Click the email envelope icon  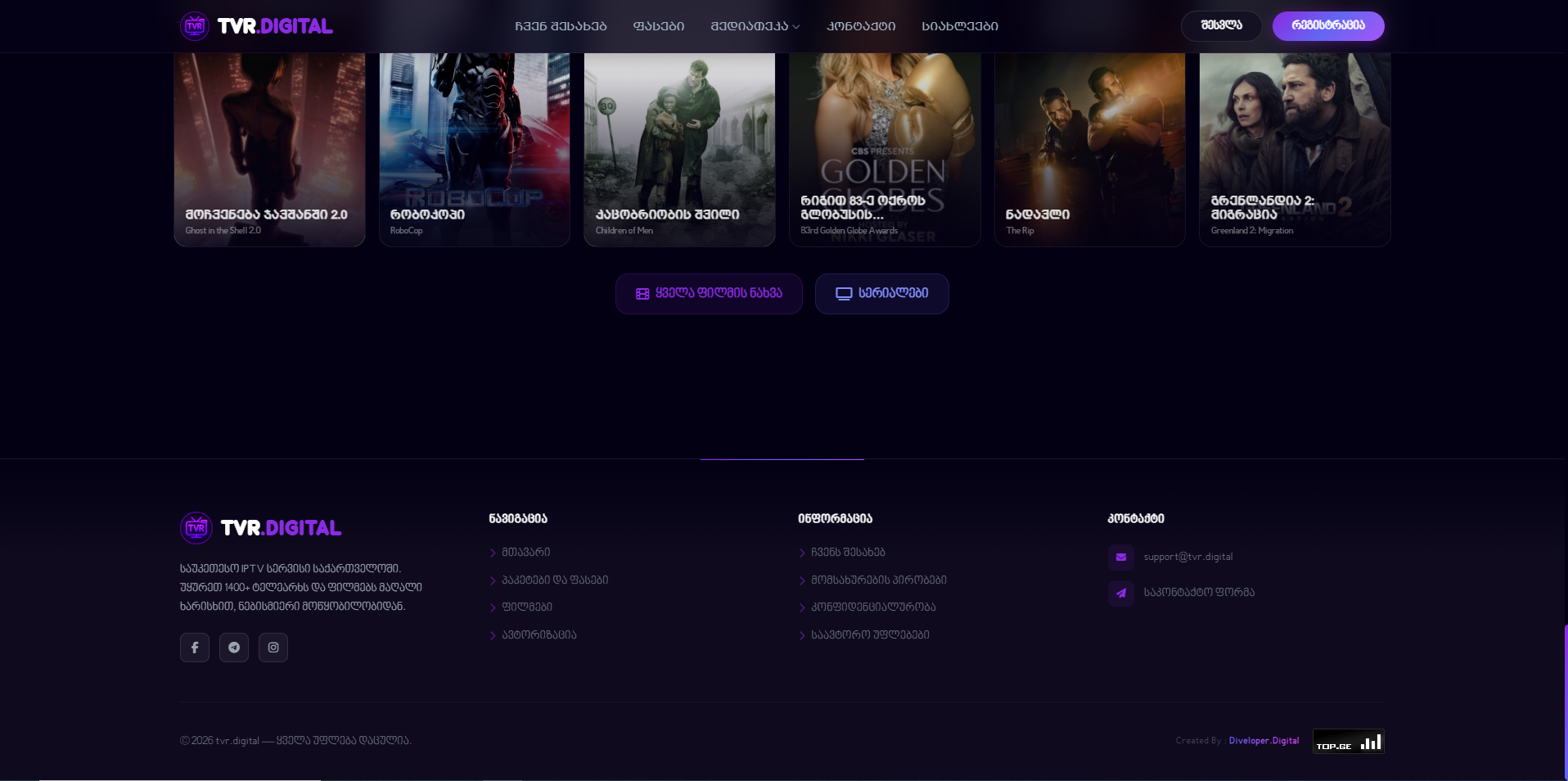[1120, 558]
